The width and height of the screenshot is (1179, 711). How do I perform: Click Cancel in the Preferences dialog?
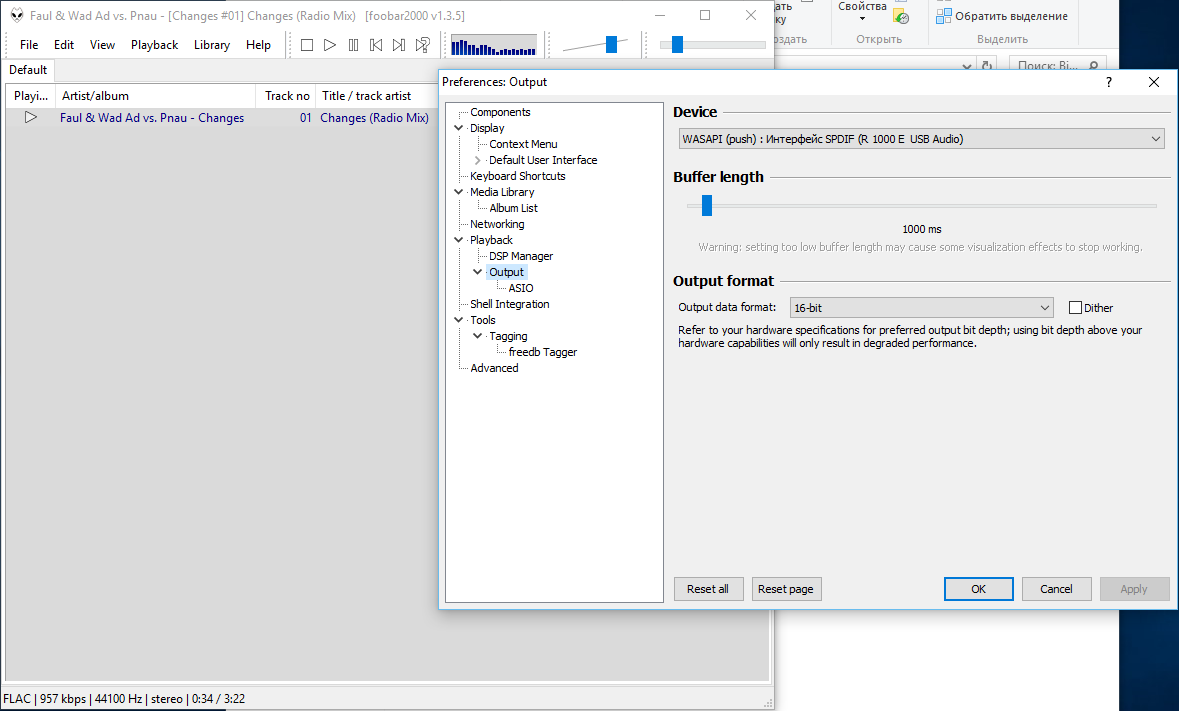(1056, 589)
